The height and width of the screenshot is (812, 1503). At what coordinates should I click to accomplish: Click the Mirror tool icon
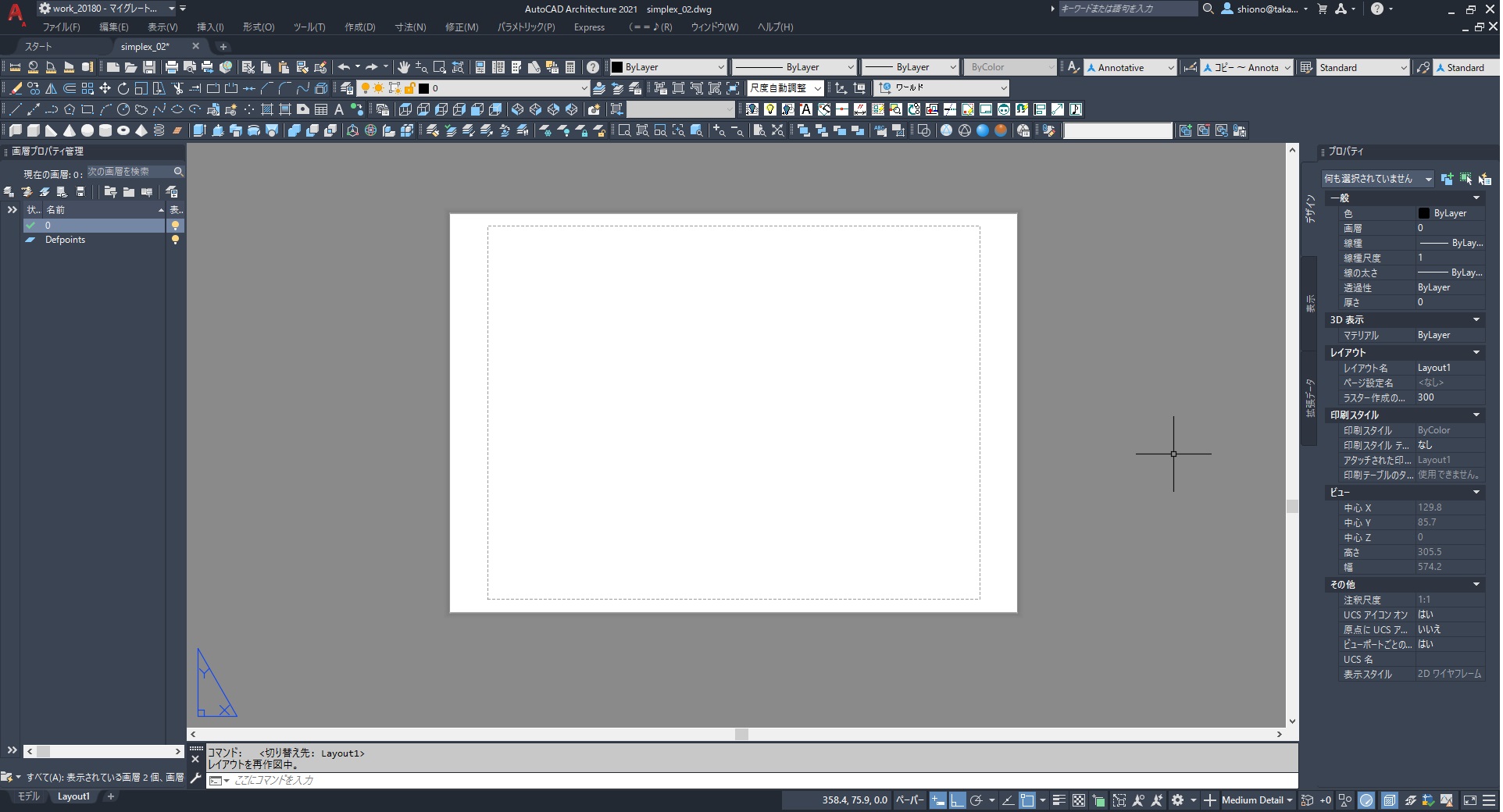coord(52,88)
